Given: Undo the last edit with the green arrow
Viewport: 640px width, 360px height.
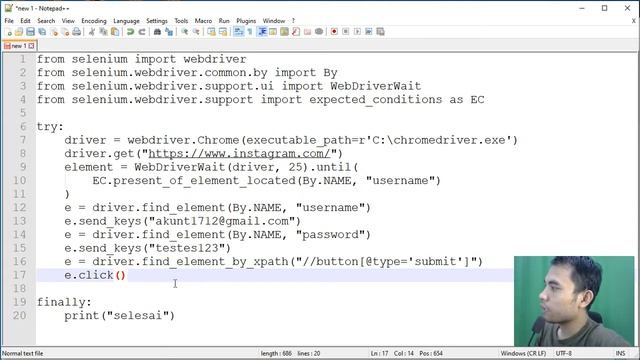Looking at the screenshot, I should [130, 32].
